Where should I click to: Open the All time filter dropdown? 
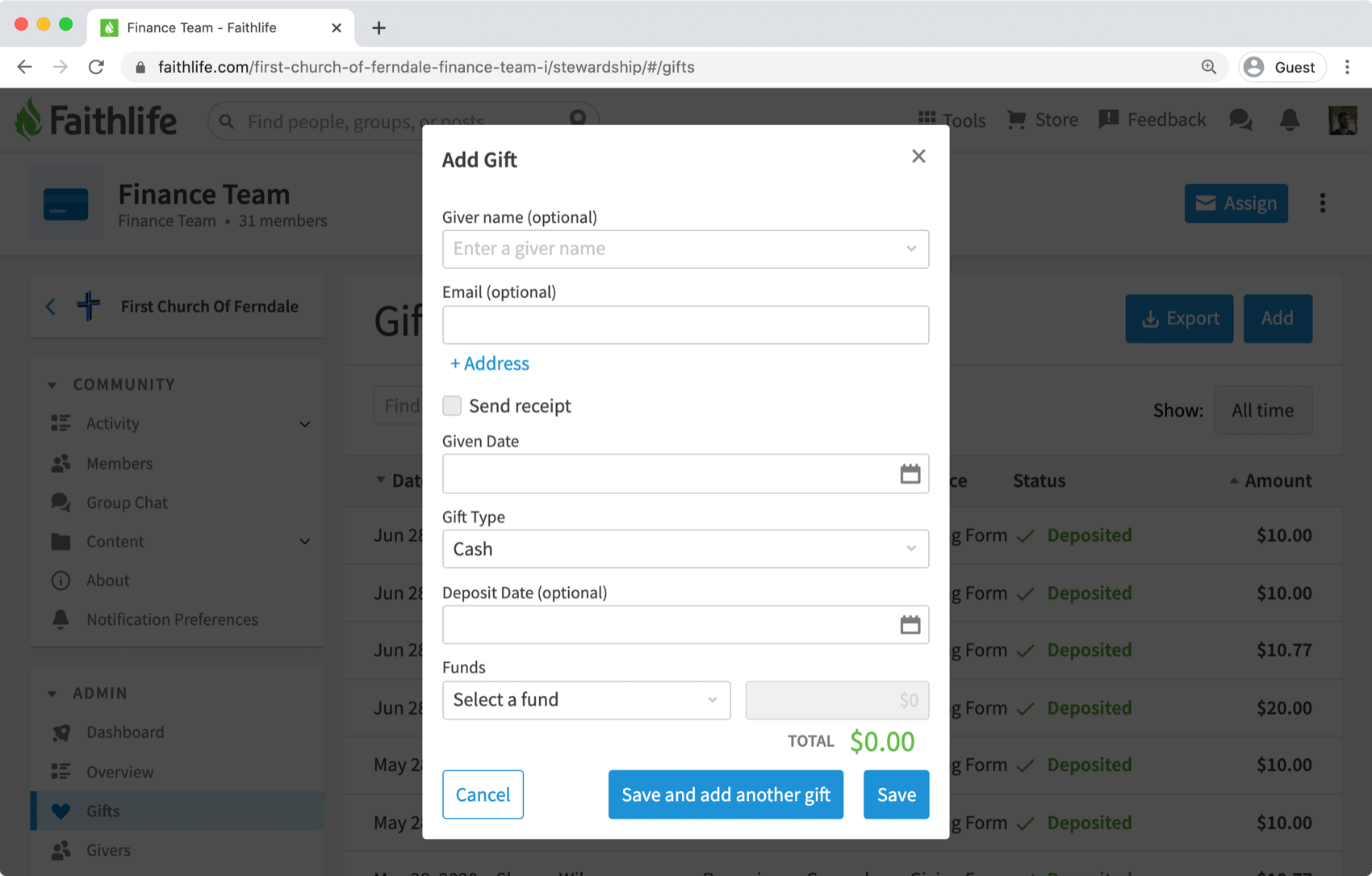(1263, 410)
